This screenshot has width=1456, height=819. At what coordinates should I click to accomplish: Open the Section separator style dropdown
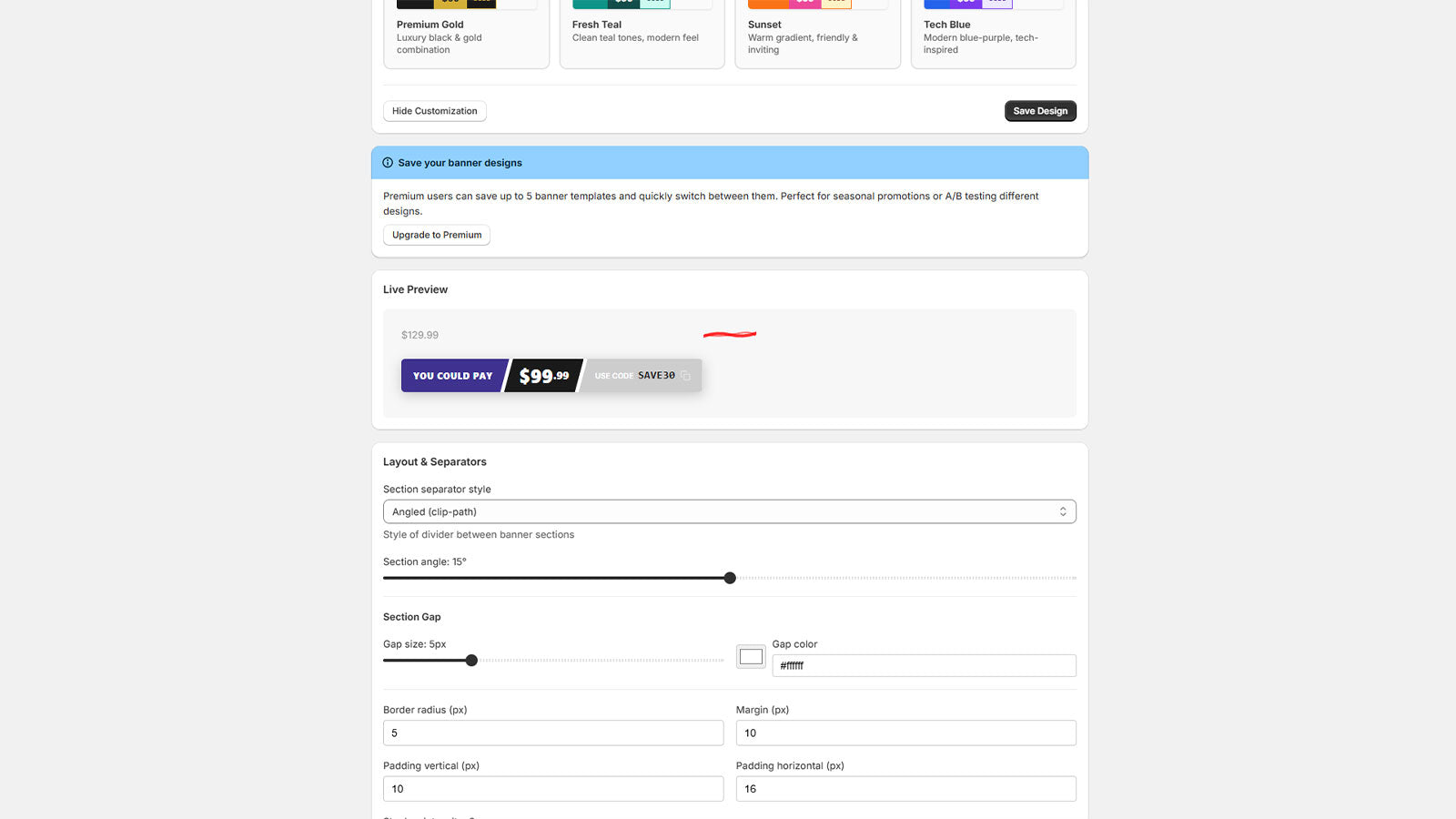728,512
